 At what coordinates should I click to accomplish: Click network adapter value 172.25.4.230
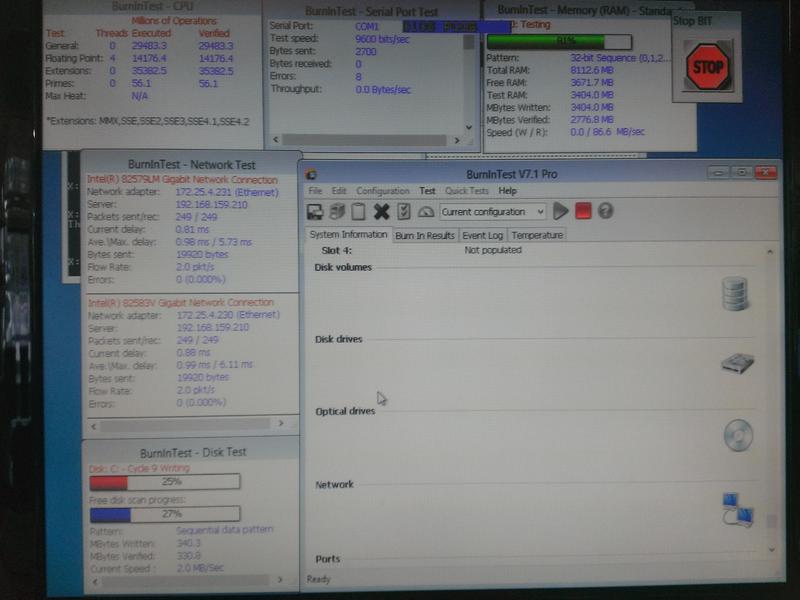[x=228, y=315]
